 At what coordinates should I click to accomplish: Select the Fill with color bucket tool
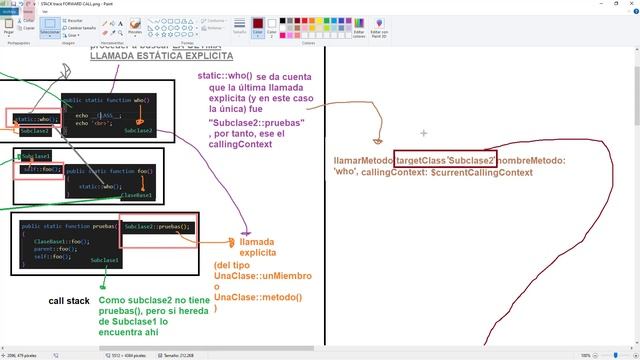point(113,24)
